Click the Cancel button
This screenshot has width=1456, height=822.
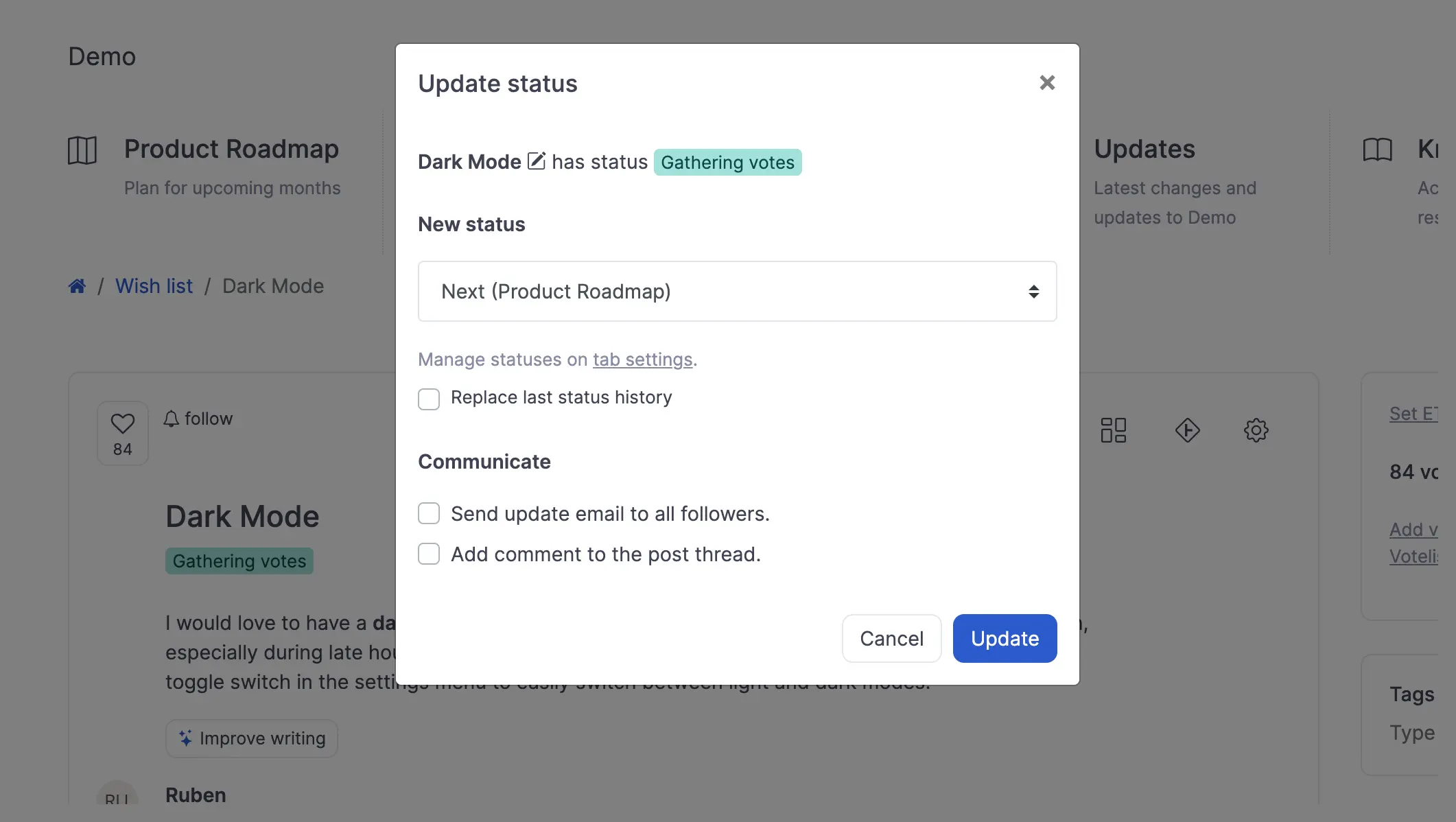891,638
